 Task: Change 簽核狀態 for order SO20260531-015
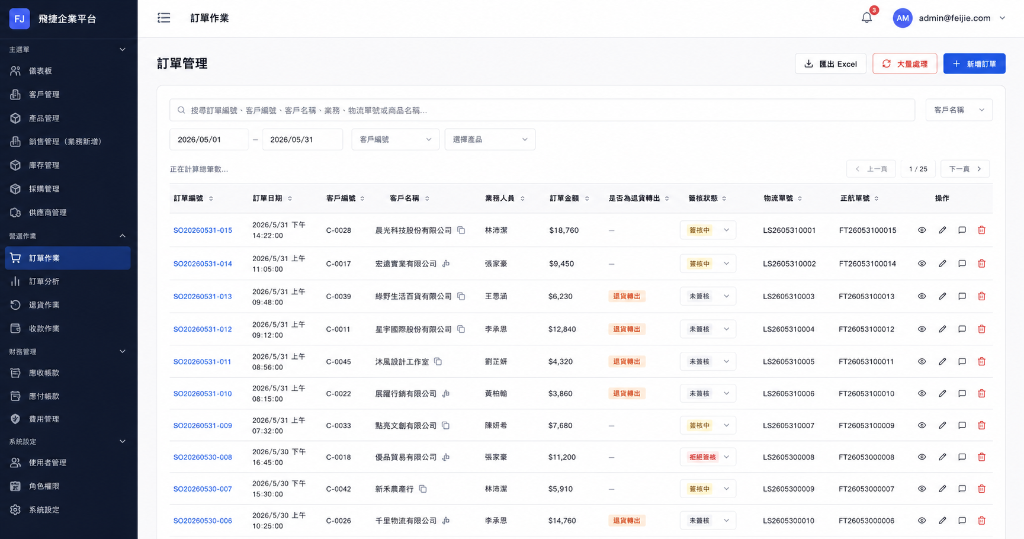click(x=707, y=231)
